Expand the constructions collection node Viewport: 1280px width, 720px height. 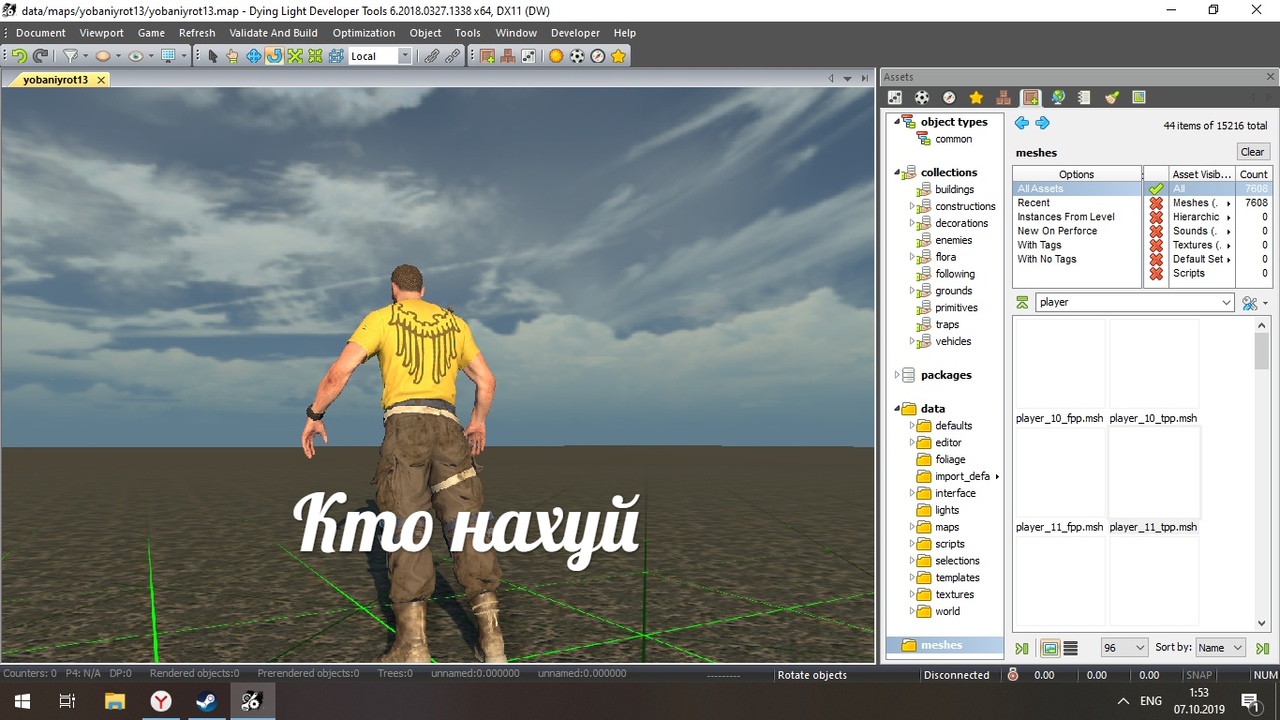(913, 206)
